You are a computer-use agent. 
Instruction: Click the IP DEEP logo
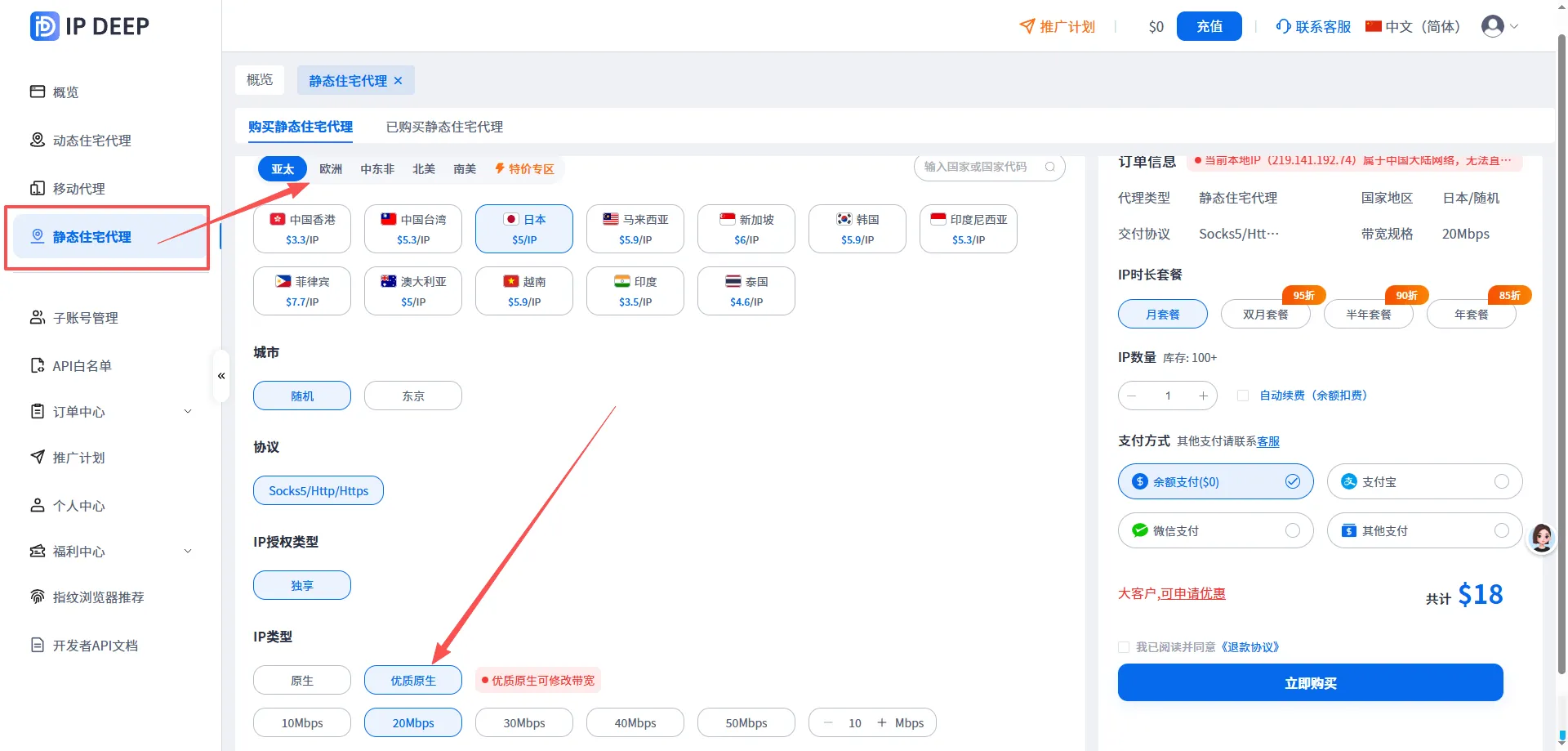click(x=90, y=26)
